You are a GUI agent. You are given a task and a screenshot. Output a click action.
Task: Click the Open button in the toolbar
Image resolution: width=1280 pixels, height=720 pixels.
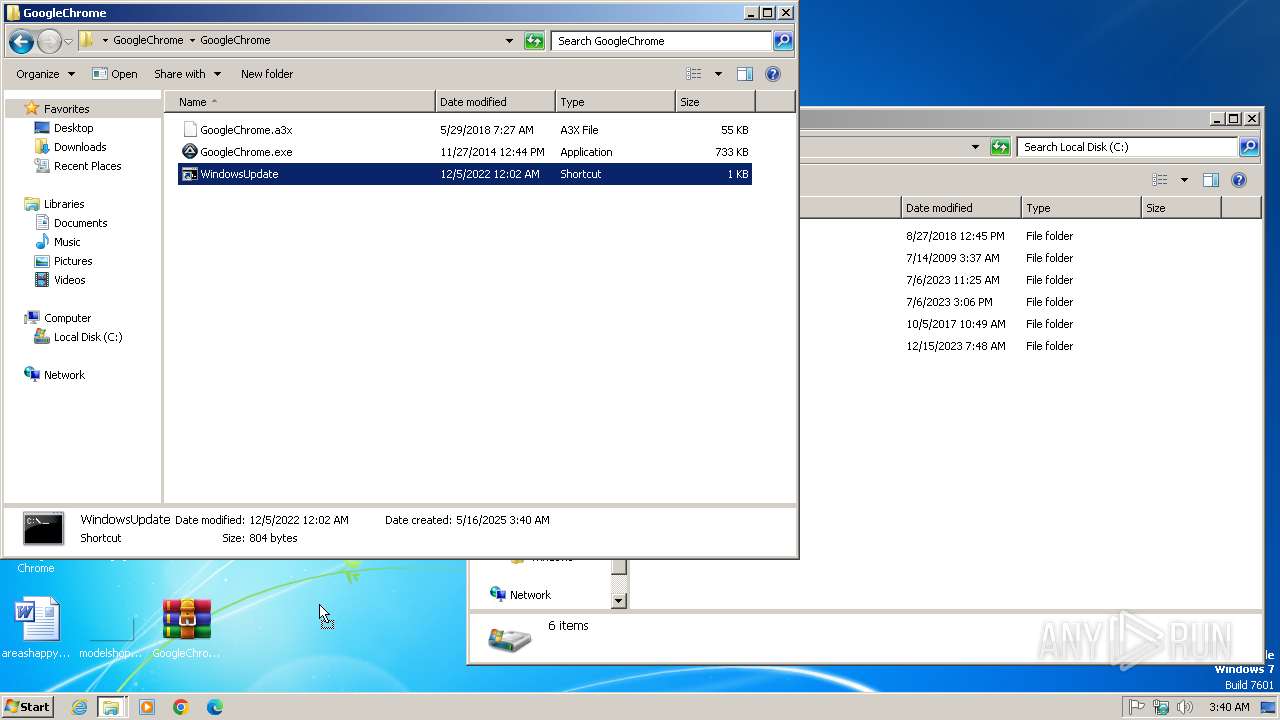click(114, 74)
